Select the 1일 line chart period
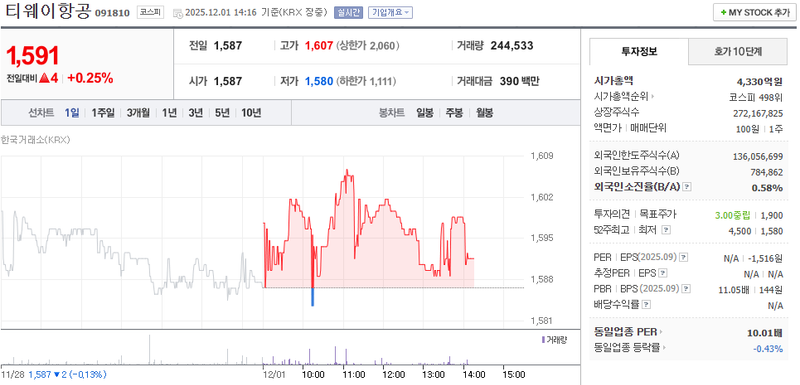 click(72, 113)
